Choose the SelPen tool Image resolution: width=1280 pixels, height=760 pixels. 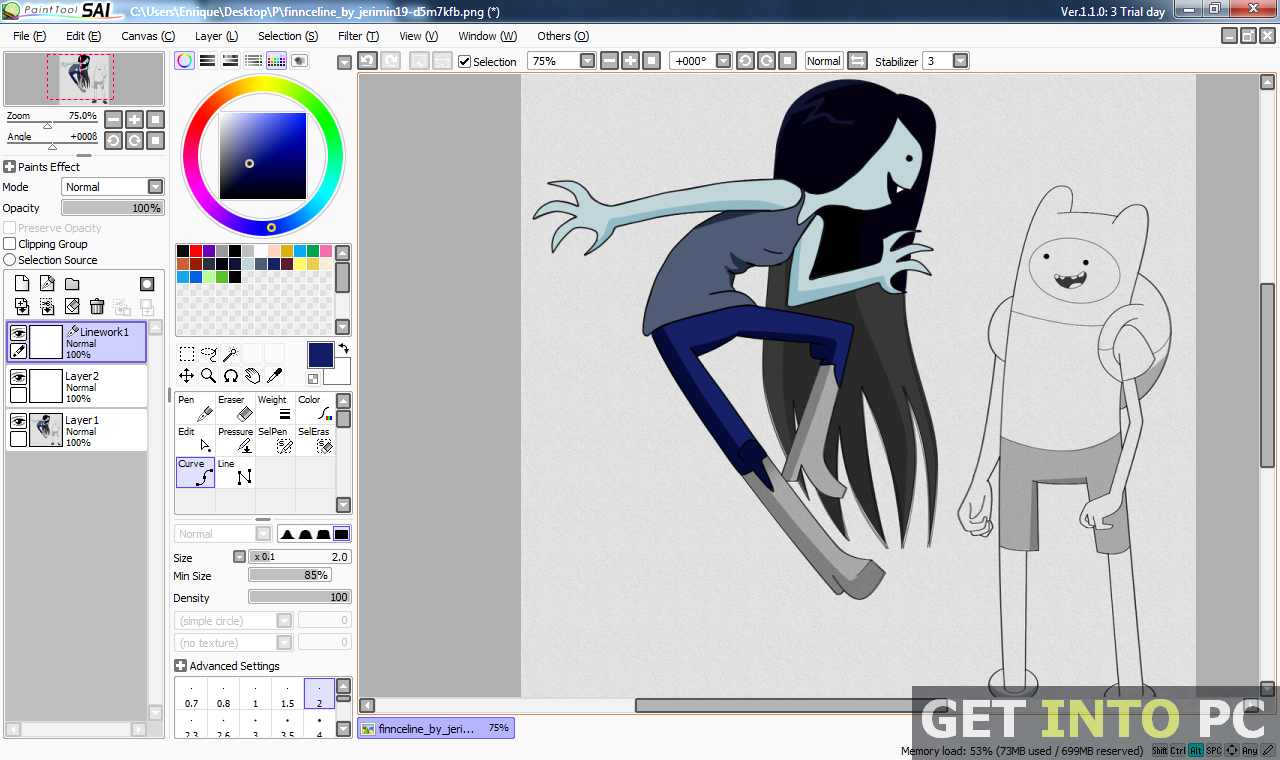(275, 440)
